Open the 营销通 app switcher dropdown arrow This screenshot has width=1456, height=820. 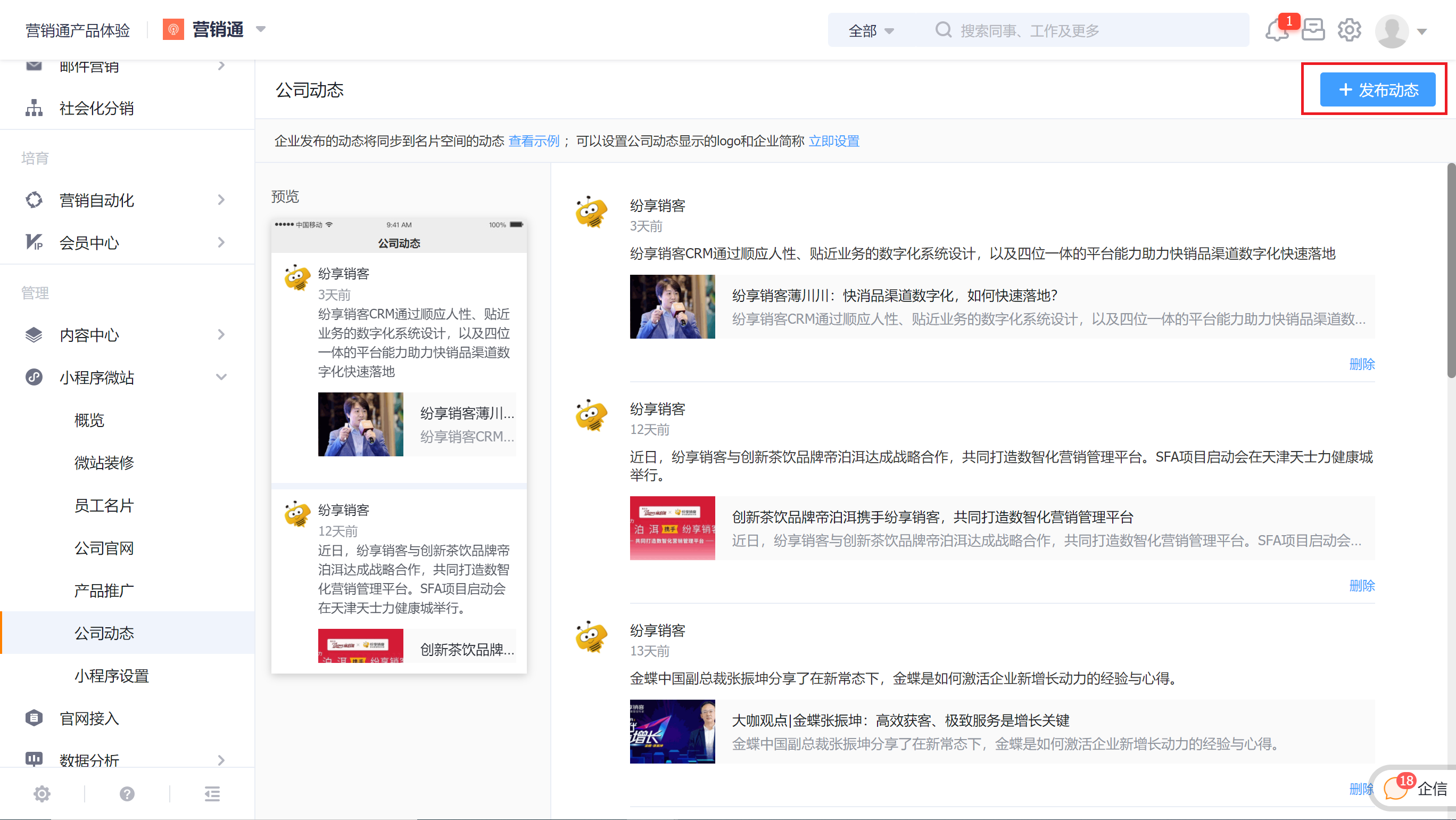pyautogui.click(x=261, y=29)
